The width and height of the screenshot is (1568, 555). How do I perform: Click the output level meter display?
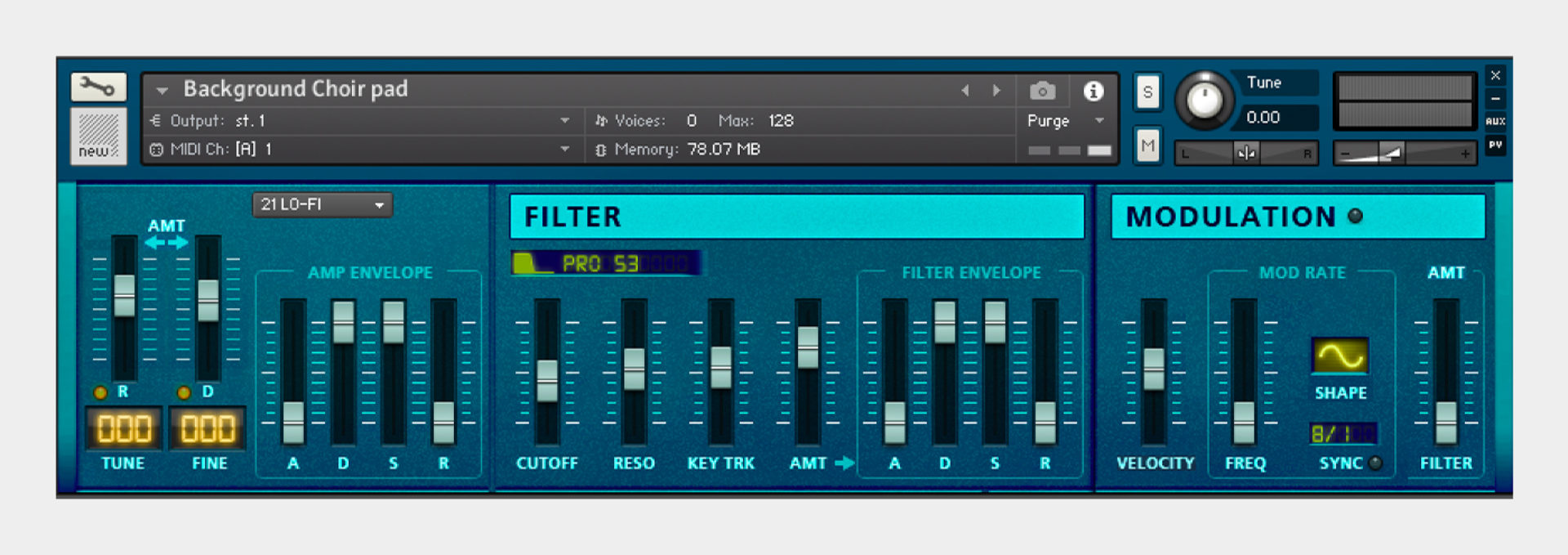click(x=1405, y=101)
